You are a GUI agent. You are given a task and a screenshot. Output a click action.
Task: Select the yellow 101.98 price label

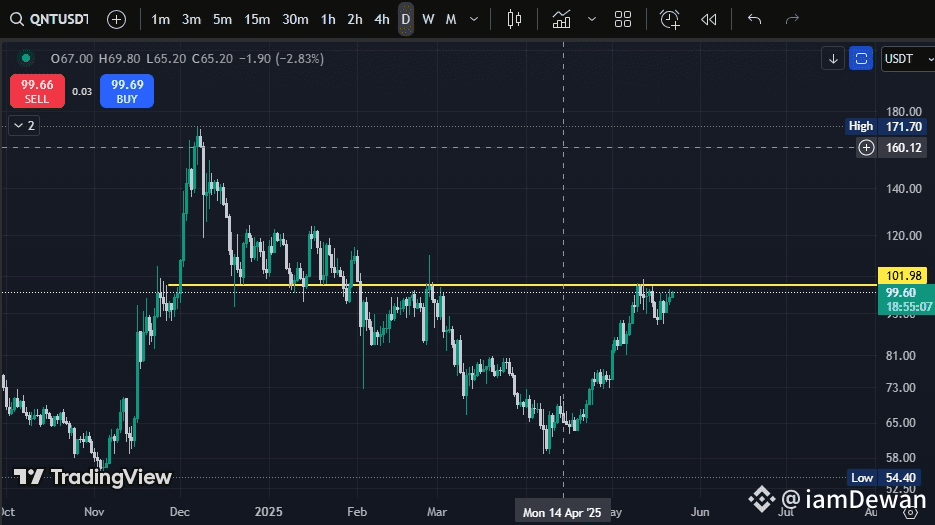click(x=903, y=276)
